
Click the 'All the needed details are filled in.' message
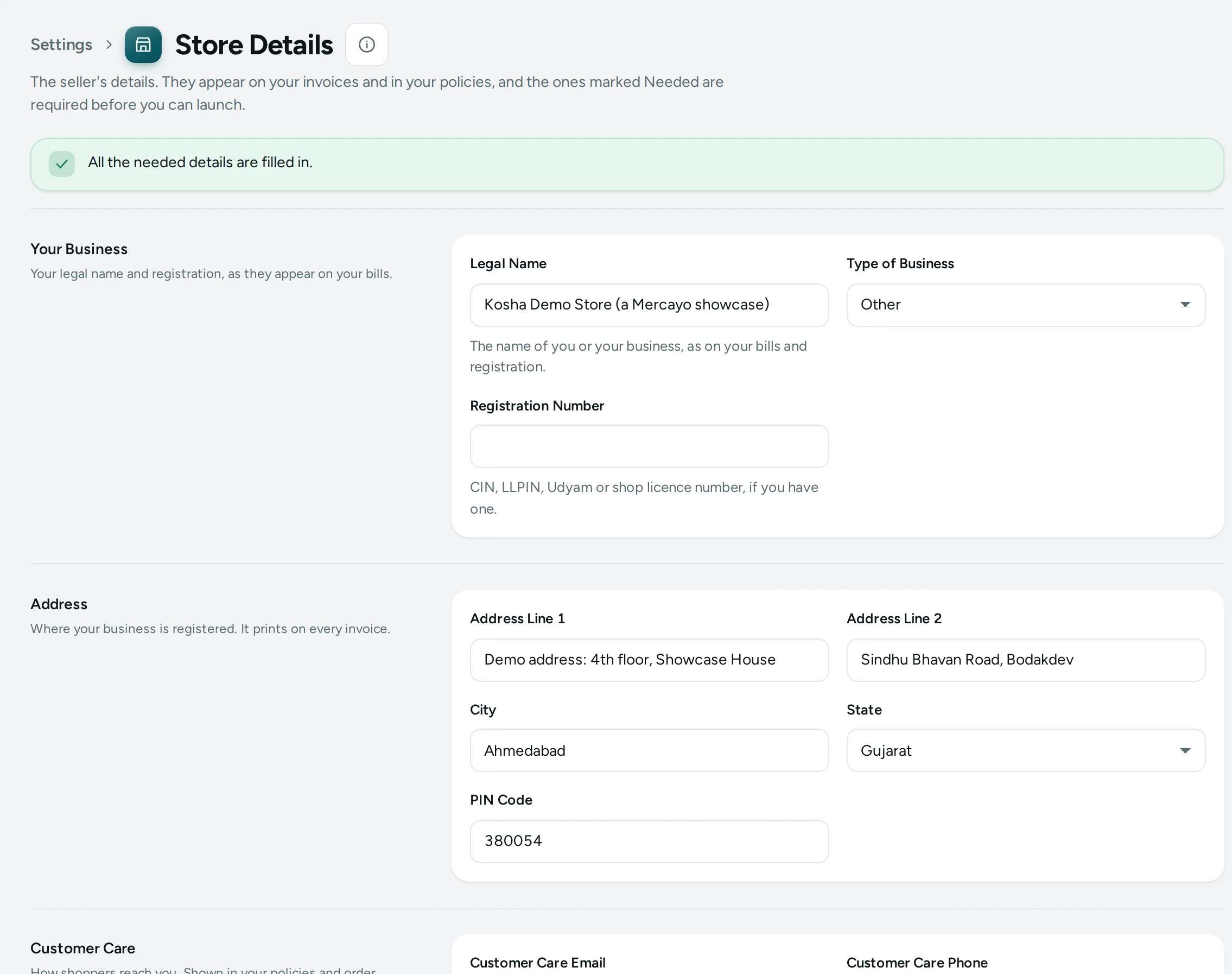point(200,162)
